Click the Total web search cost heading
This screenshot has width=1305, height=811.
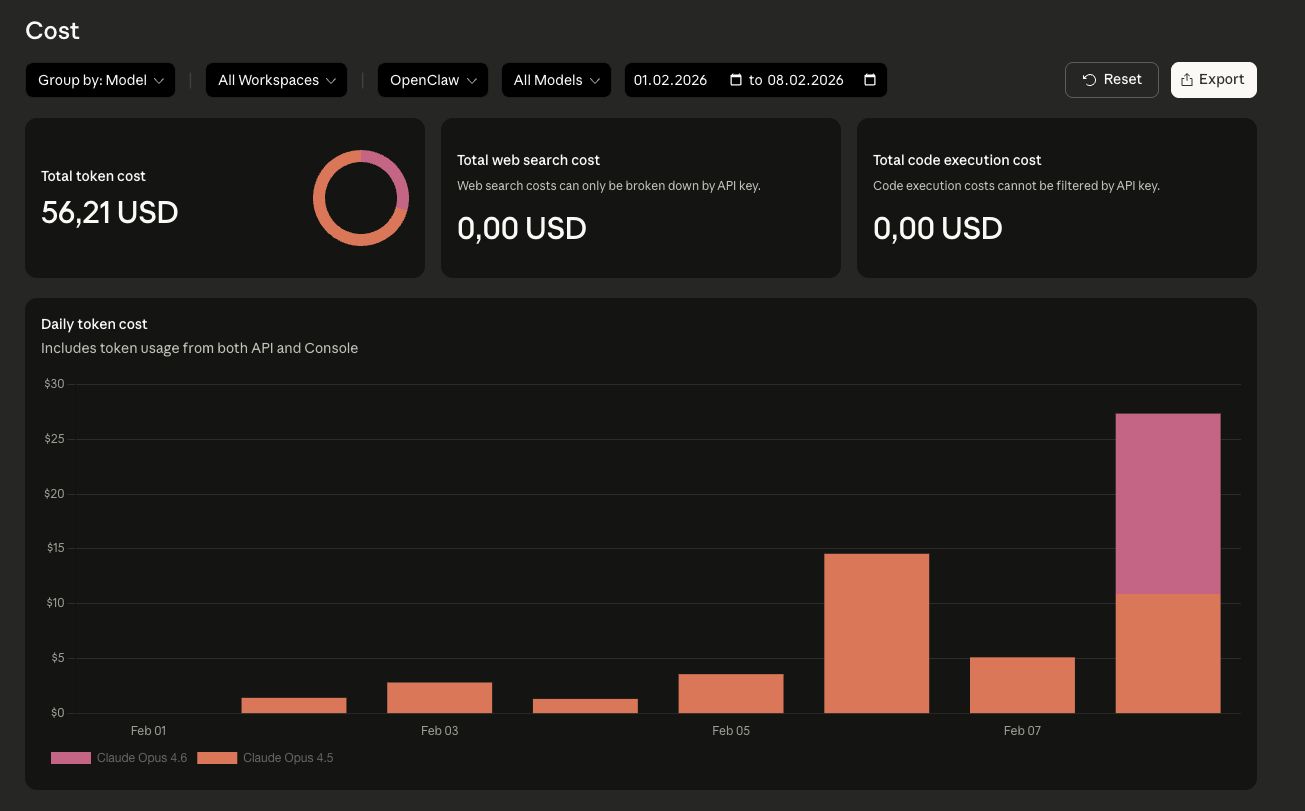click(x=528, y=160)
